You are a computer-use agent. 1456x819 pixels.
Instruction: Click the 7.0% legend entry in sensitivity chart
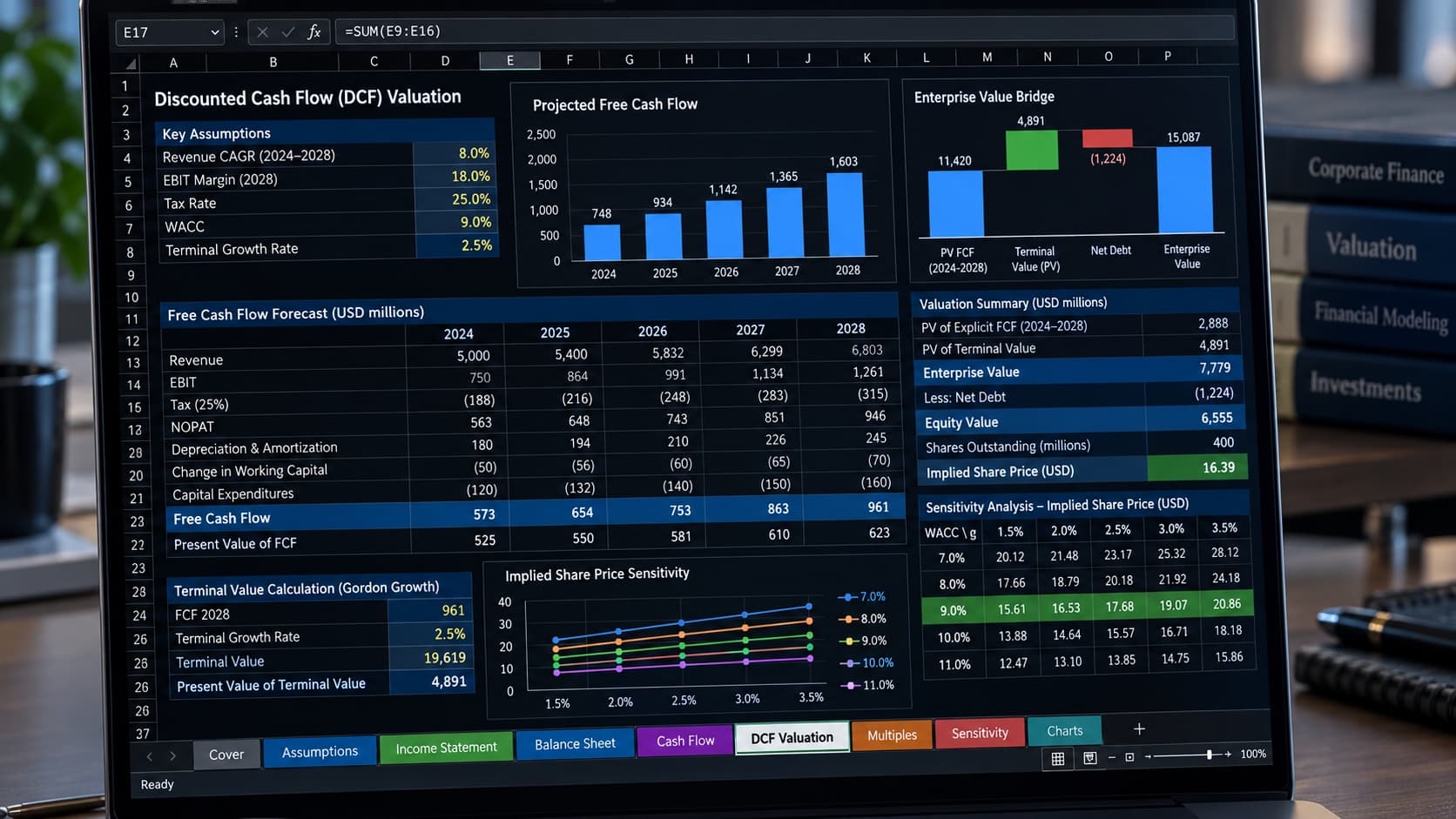862,597
